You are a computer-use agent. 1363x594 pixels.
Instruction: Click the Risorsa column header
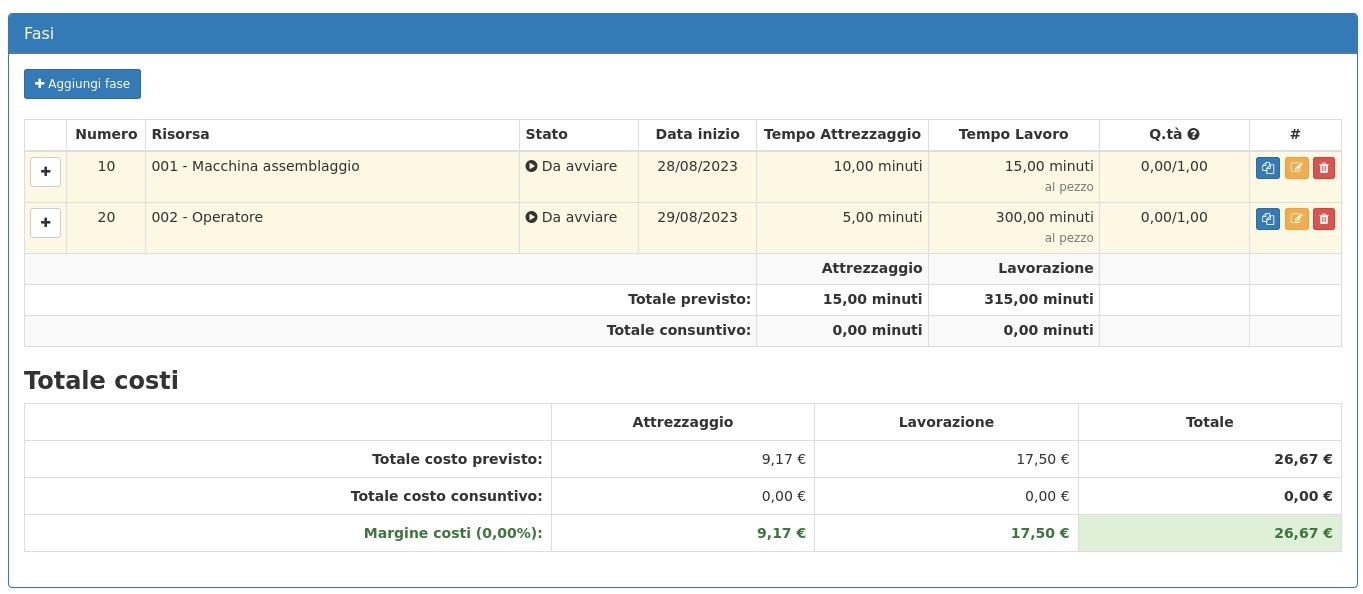(180, 135)
